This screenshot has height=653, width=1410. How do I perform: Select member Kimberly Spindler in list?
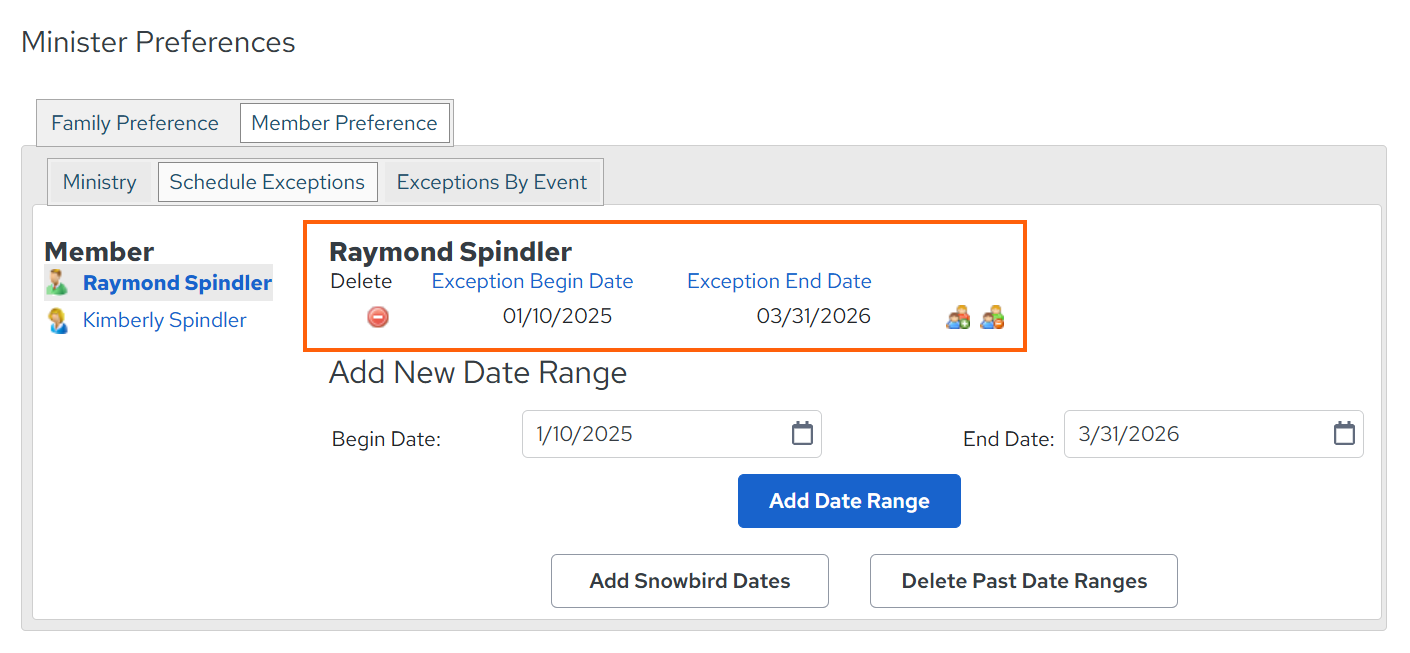point(165,320)
